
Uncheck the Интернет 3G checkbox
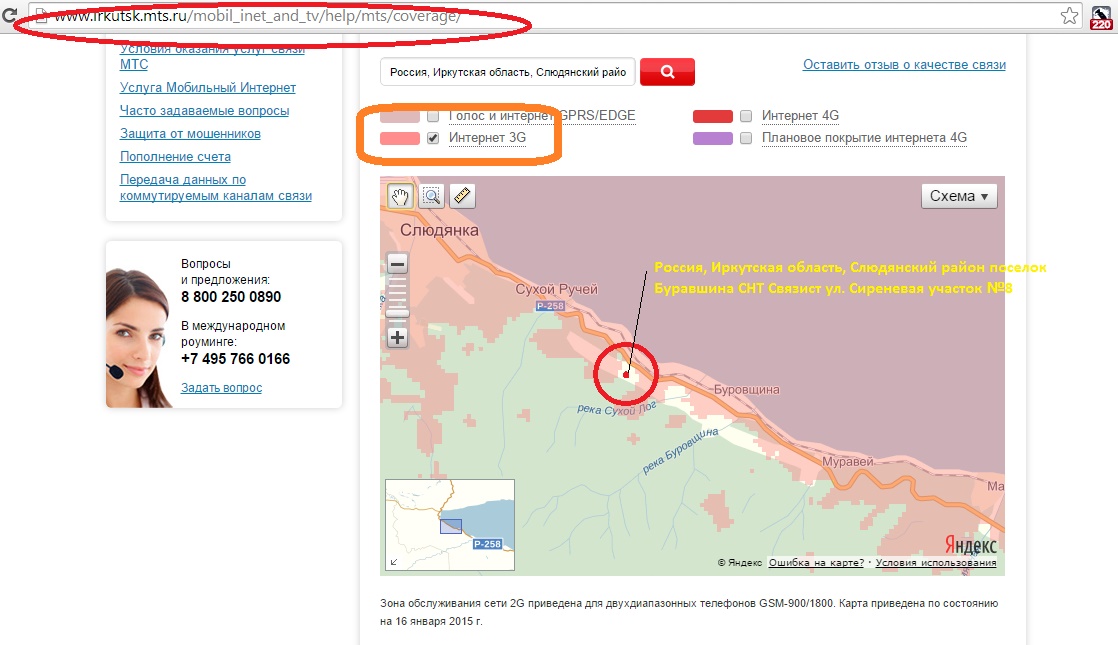(433, 138)
